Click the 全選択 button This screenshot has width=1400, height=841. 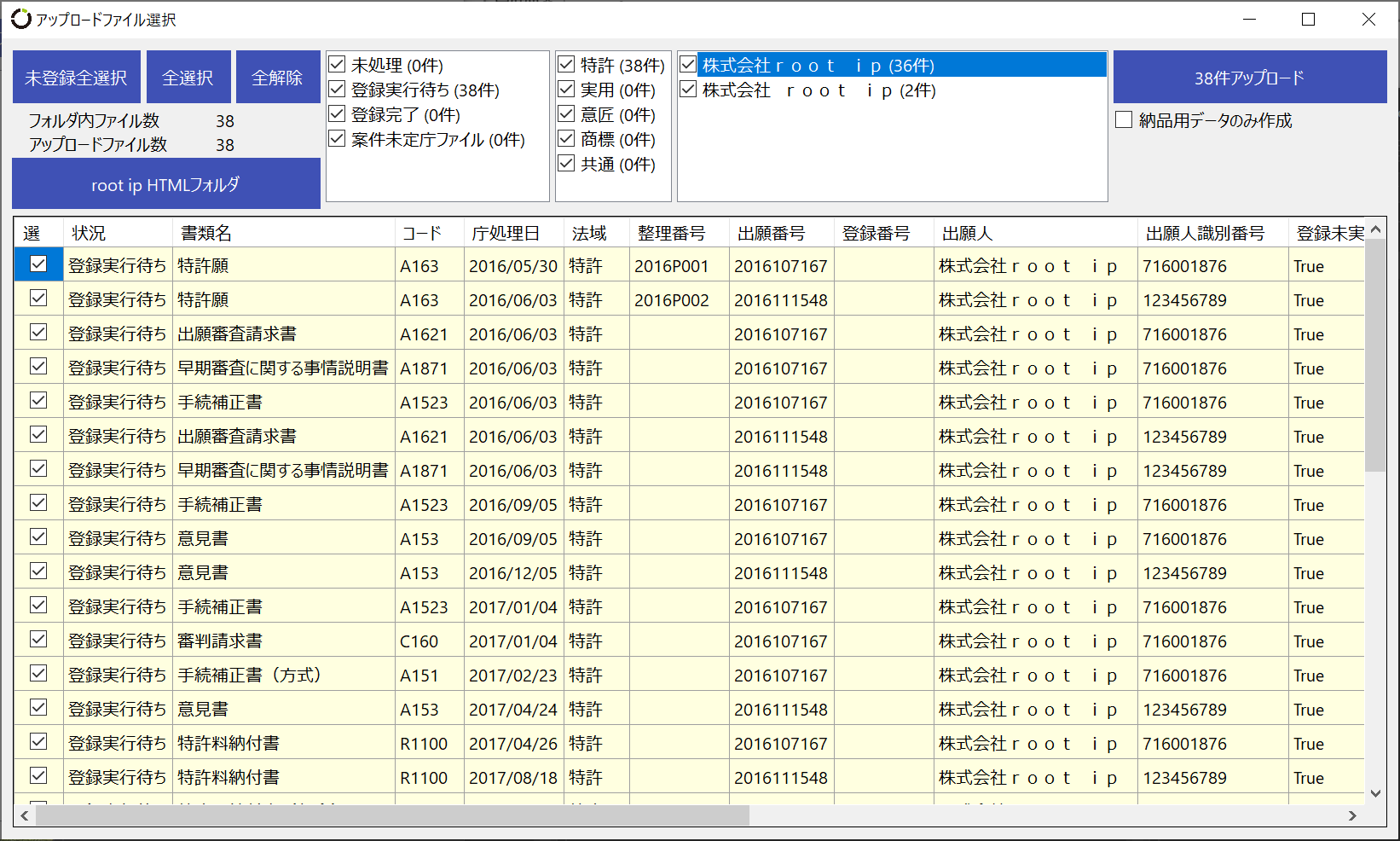click(x=188, y=77)
